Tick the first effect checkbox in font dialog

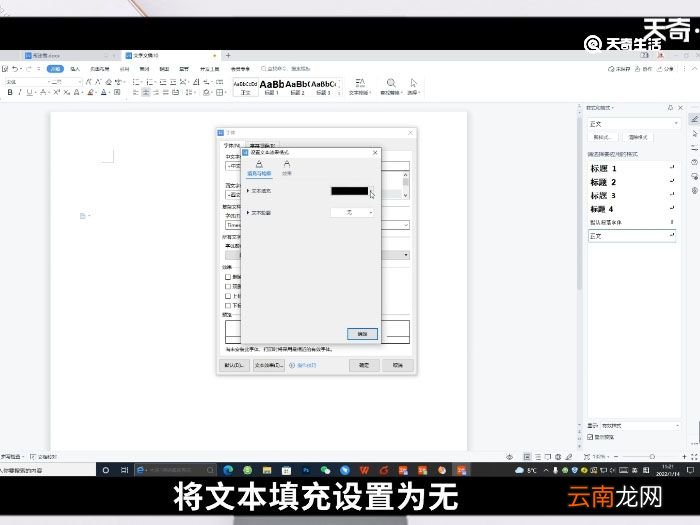[228, 277]
